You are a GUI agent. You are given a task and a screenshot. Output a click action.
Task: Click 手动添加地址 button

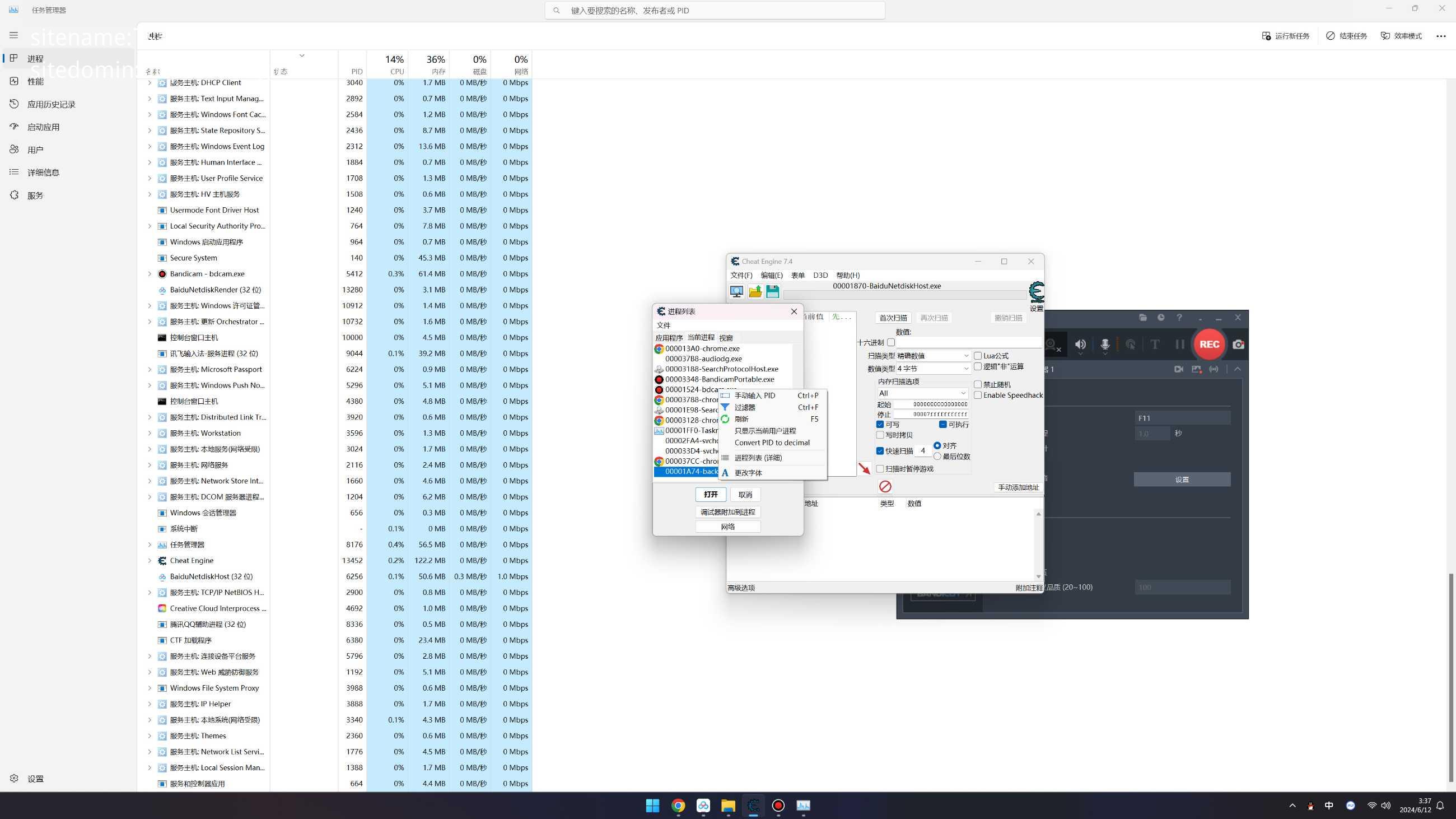pyautogui.click(x=1018, y=487)
